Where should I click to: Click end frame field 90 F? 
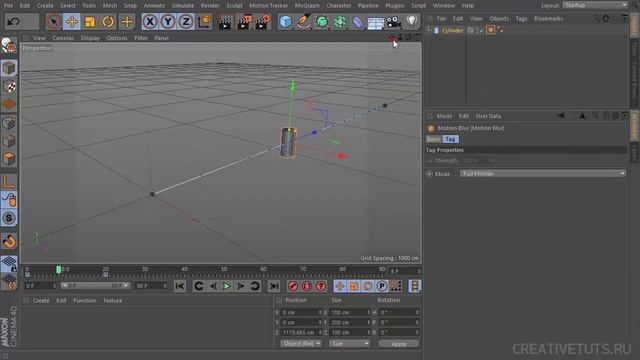151,286
